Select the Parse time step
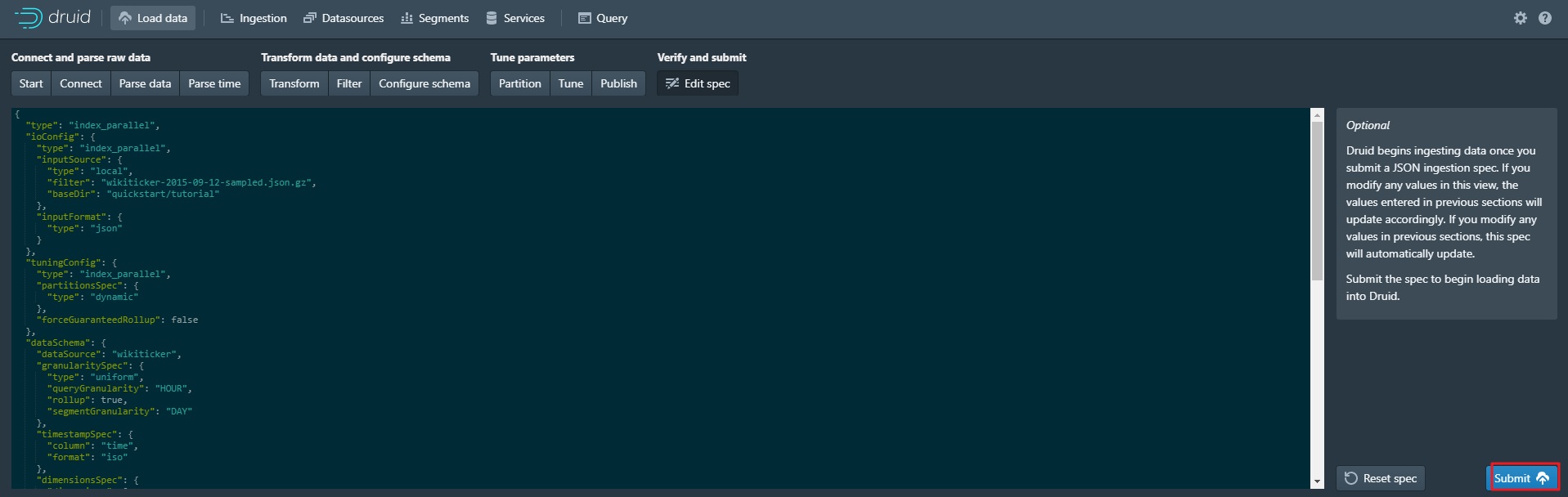The height and width of the screenshot is (497, 1568). tap(214, 83)
